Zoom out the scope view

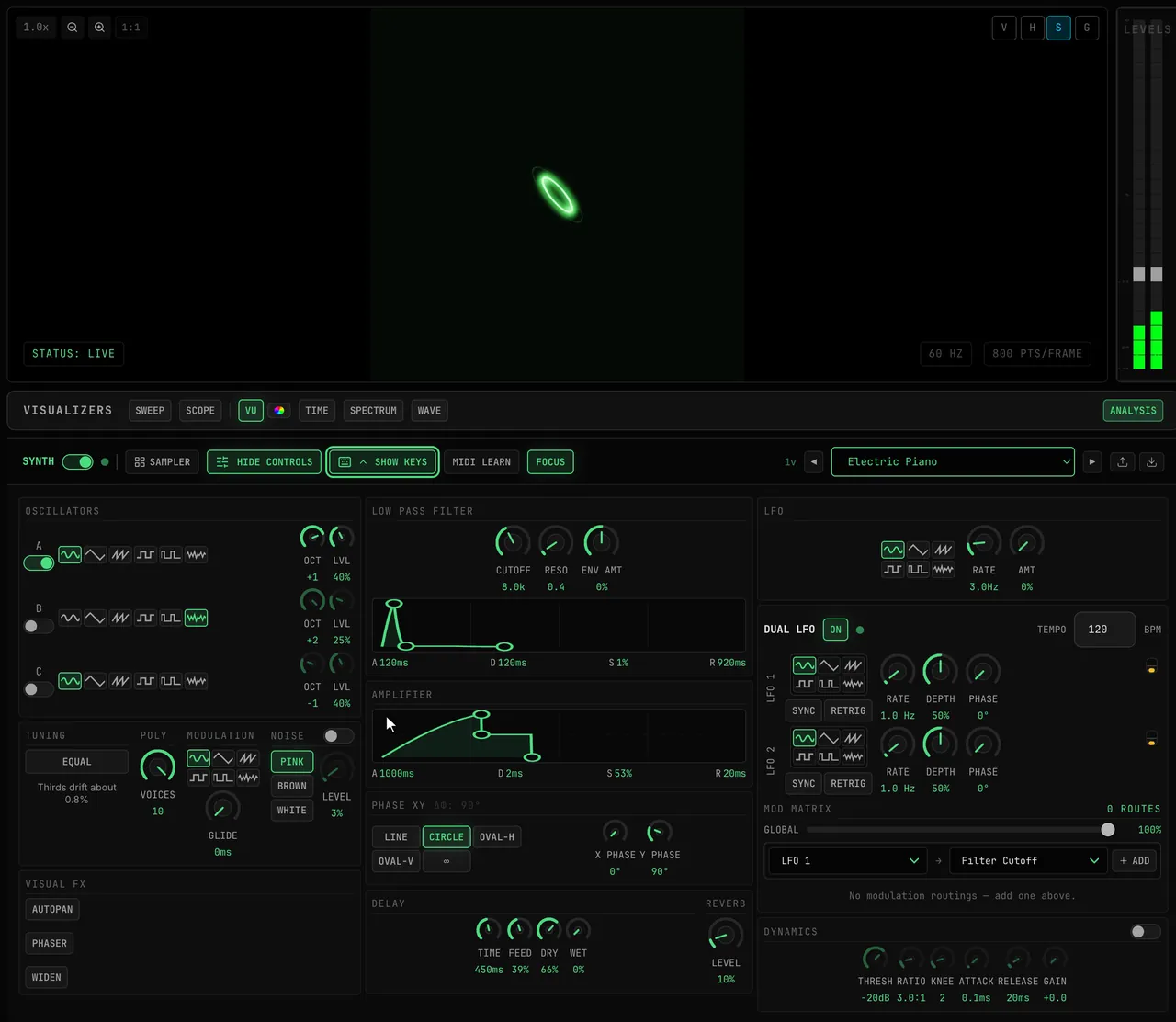click(72, 28)
